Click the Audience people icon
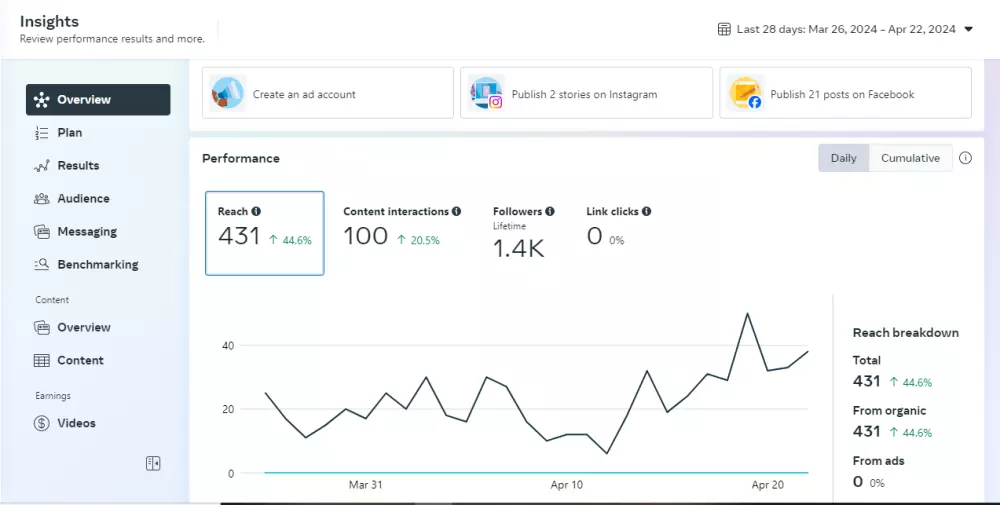Screen dimensions: 1000x505 (41, 198)
